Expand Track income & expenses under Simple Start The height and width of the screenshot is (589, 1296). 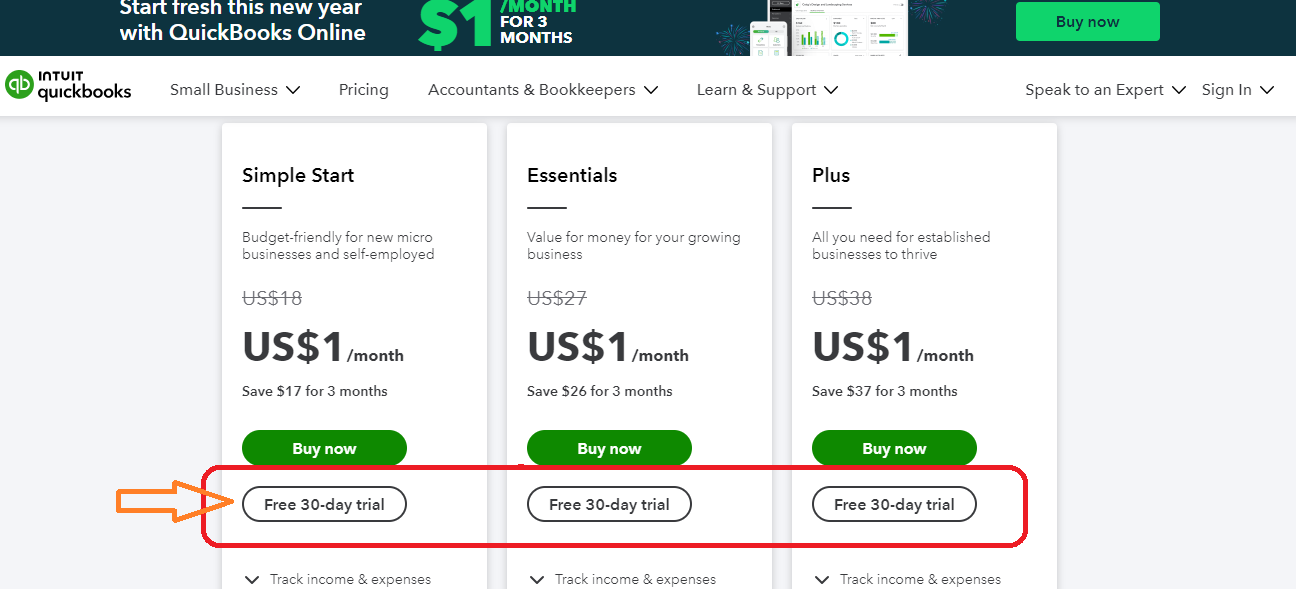click(x=341, y=579)
